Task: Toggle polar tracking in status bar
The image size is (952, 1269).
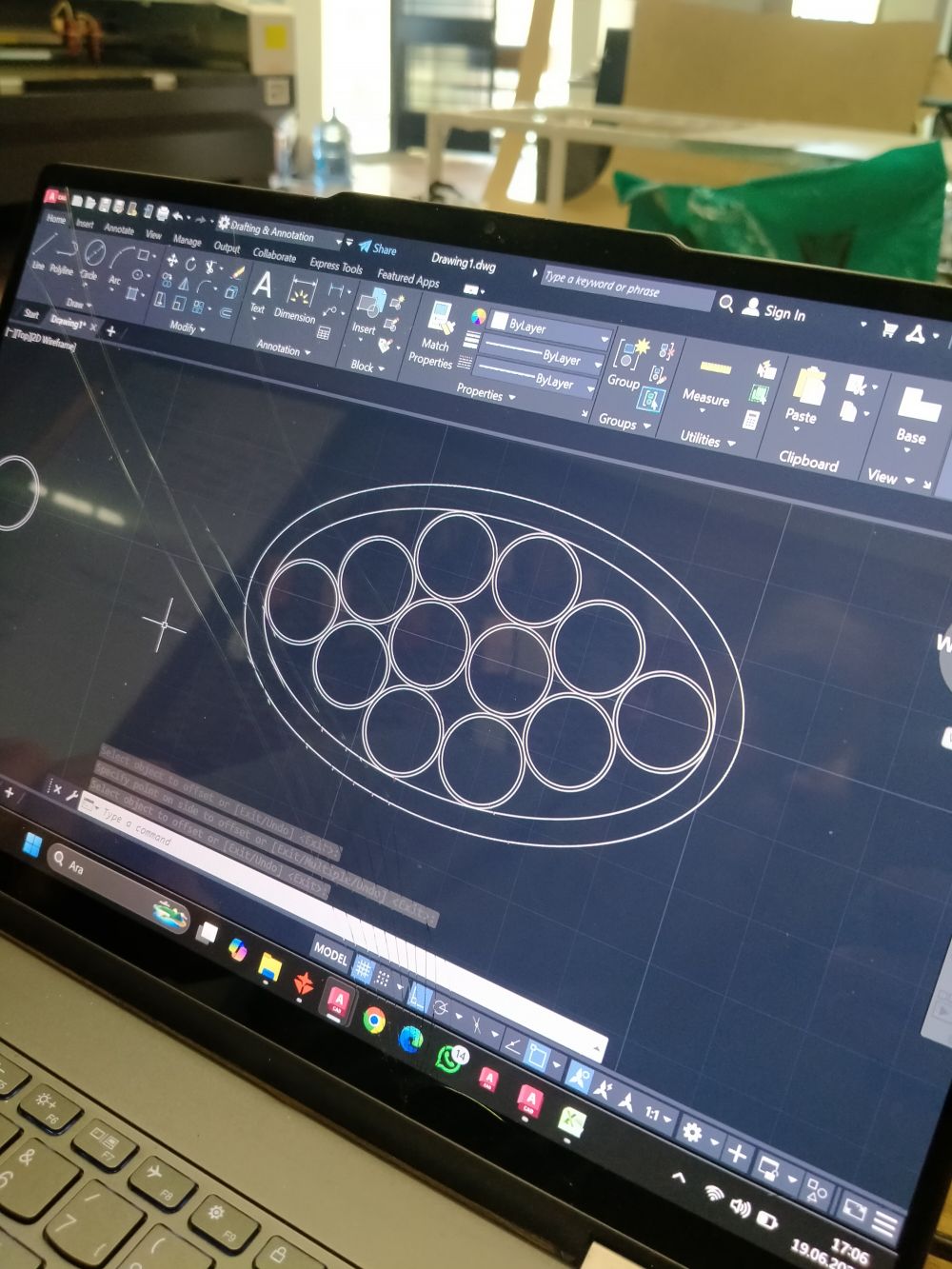Action: click(441, 1006)
